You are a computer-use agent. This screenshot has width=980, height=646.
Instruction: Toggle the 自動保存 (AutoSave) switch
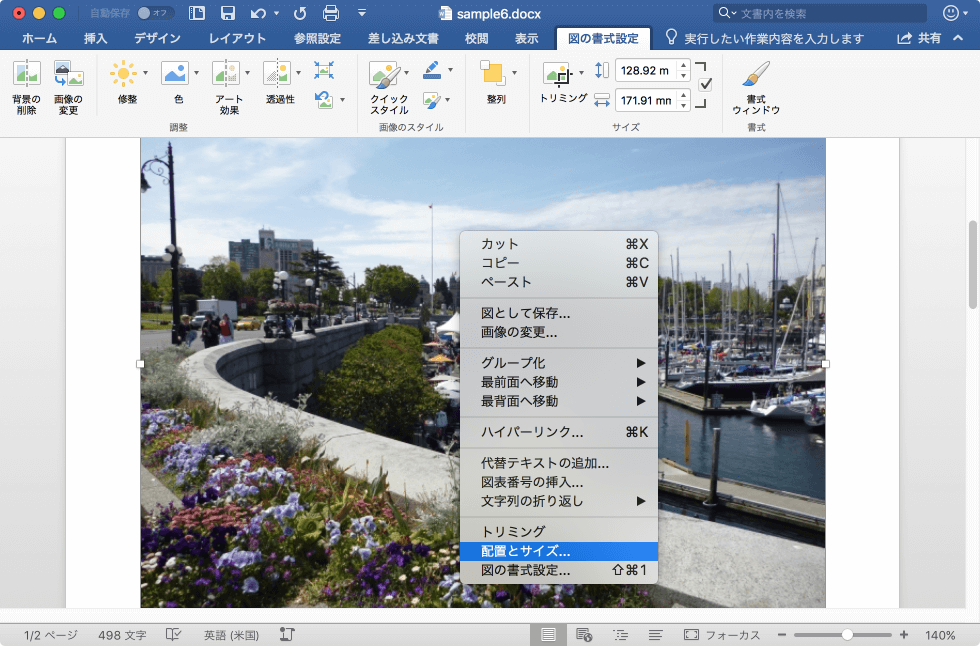155,13
